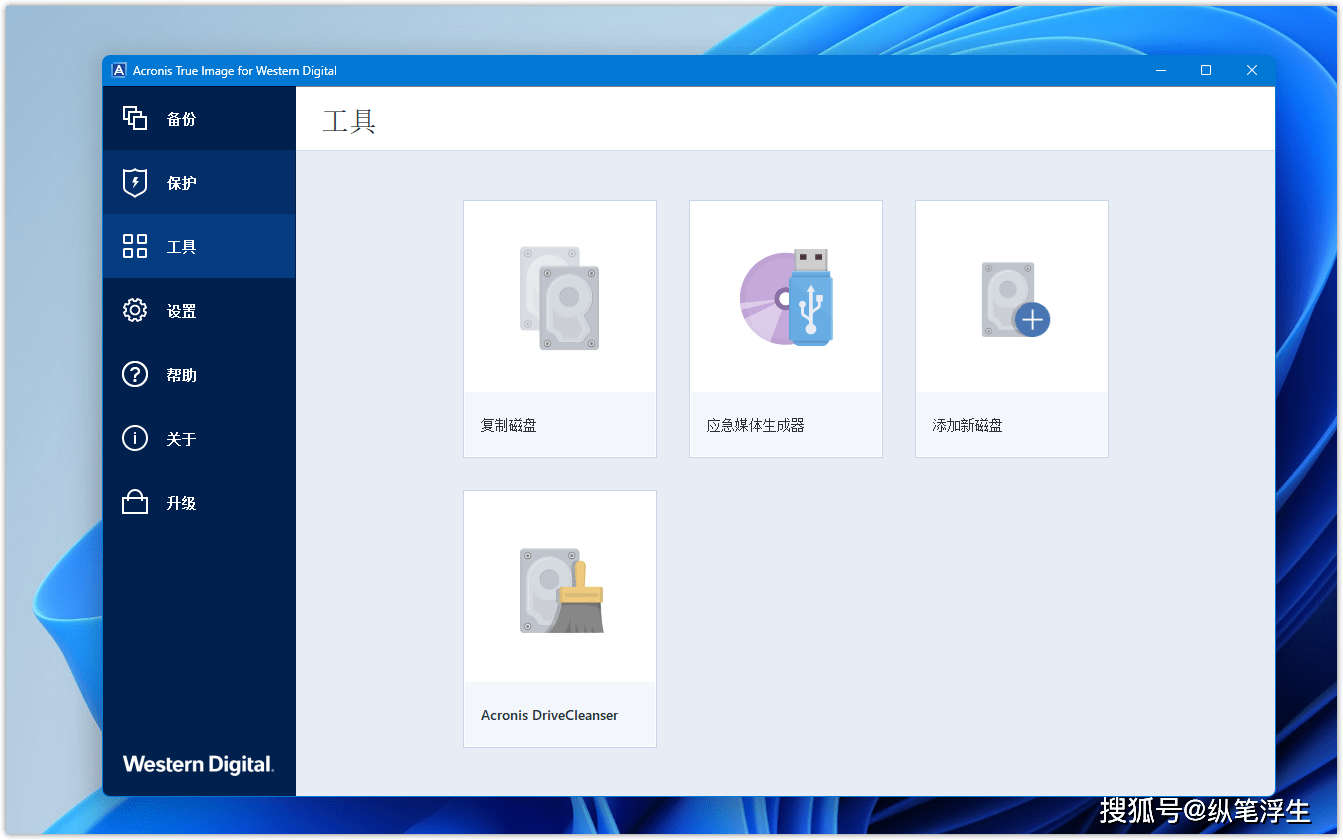Click the Western Digital logo
The image size is (1343, 840).
[198, 765]
